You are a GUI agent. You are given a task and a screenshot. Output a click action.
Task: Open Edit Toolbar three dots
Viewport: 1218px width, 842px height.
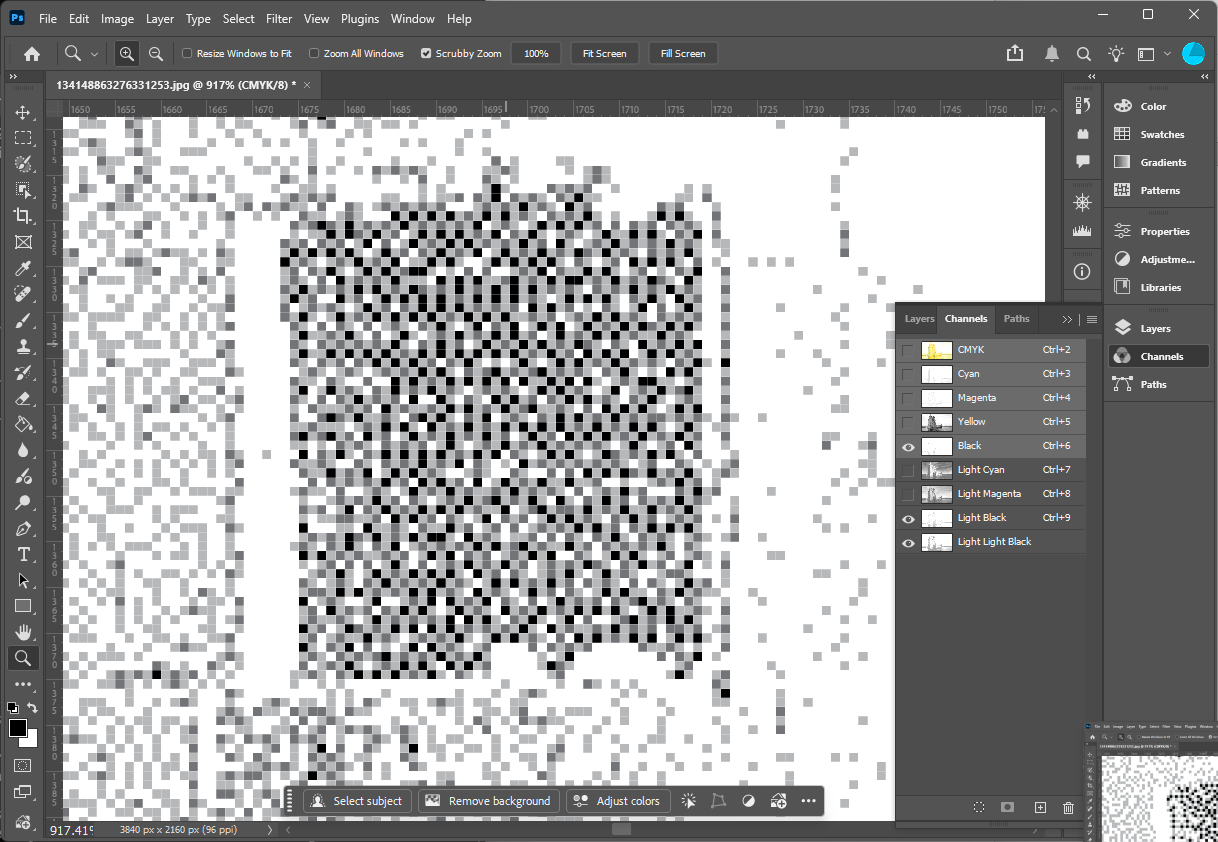coord(23,684)
